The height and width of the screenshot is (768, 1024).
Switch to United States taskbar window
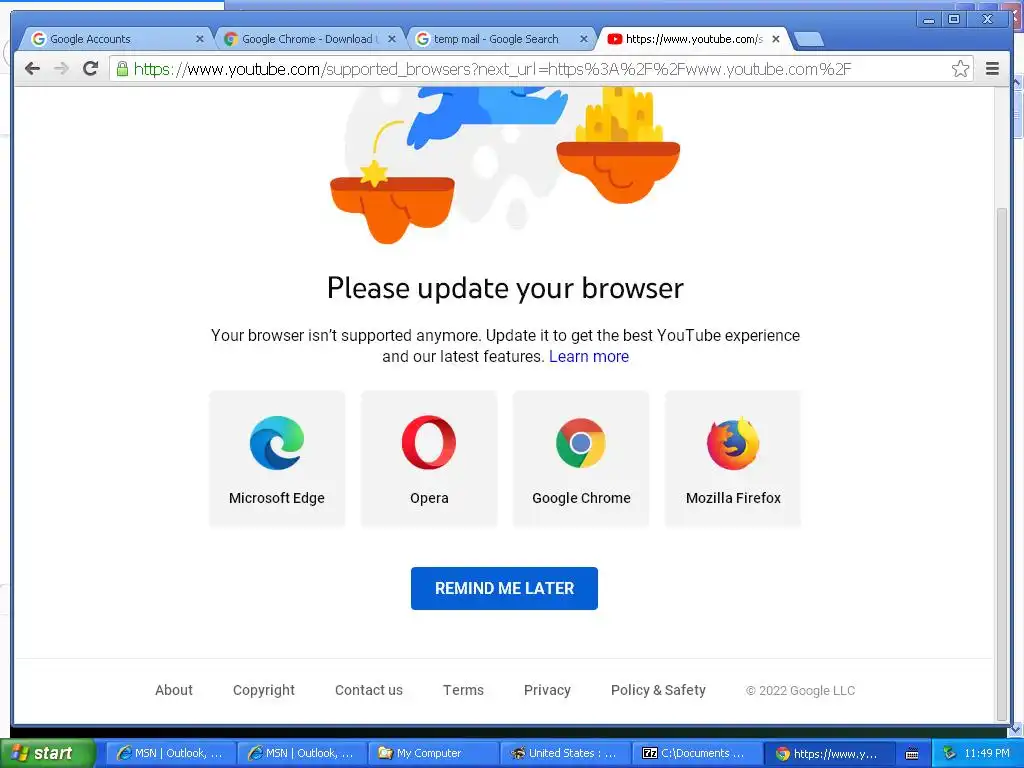pos(564,753)
